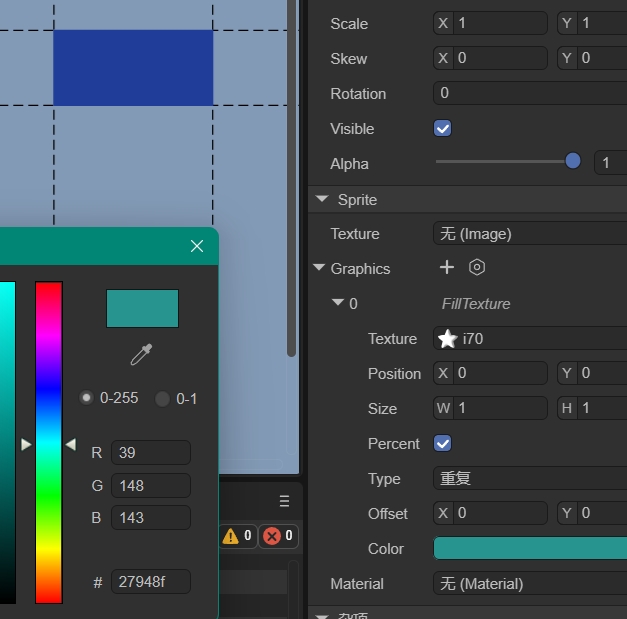
Task: Click the eyedropper color picker tool
Action: 142,354
